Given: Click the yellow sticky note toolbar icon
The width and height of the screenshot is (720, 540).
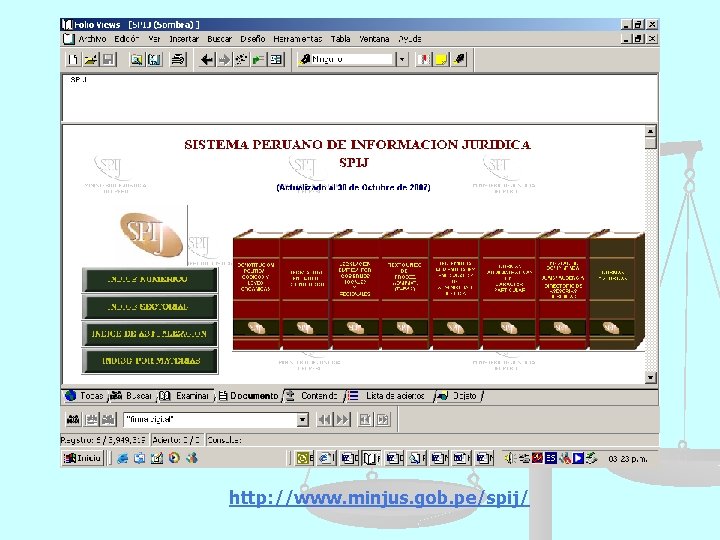Looking at the screenshot, I should coord(441,59).
